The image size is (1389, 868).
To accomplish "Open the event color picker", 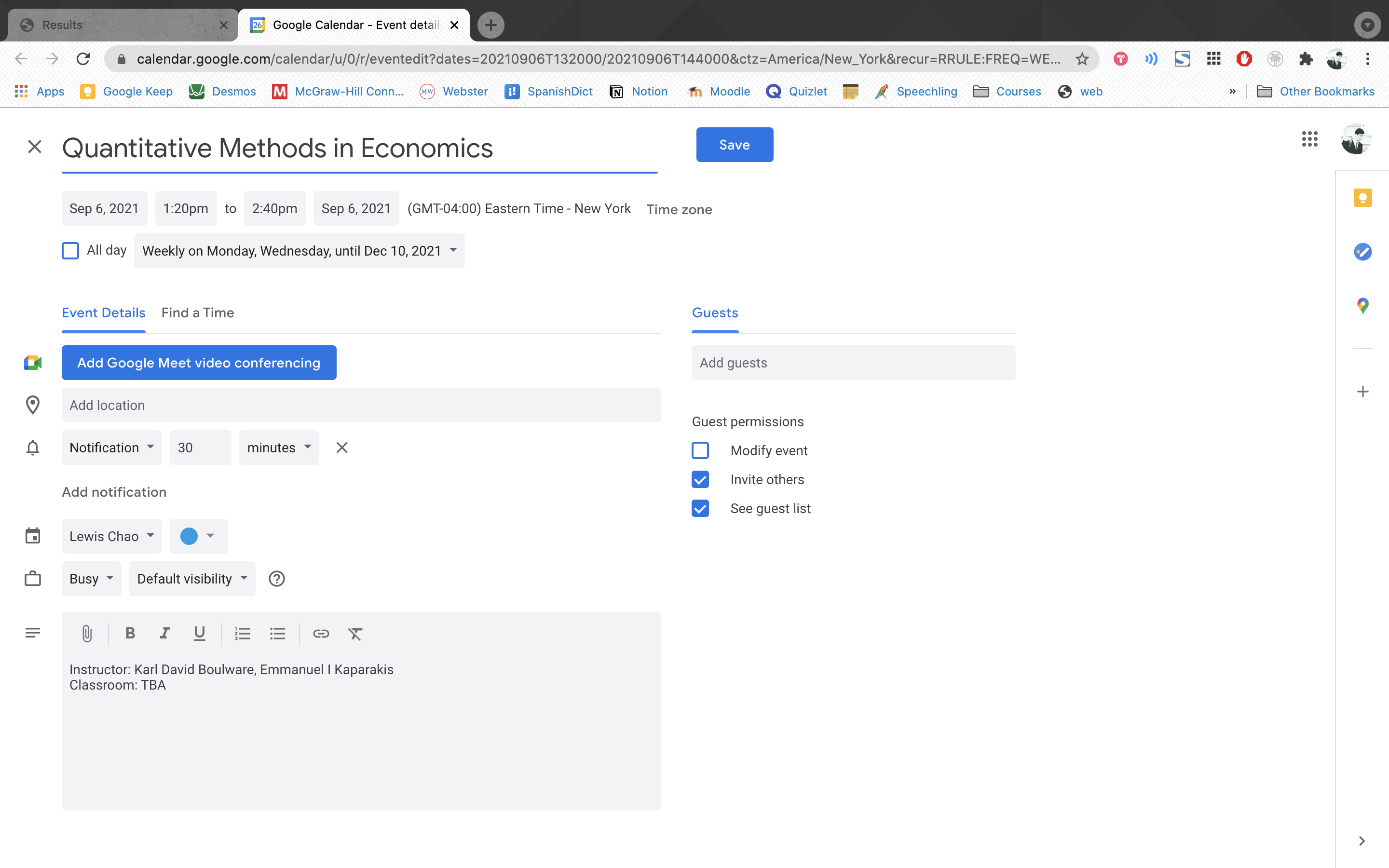I will point(198,536).
